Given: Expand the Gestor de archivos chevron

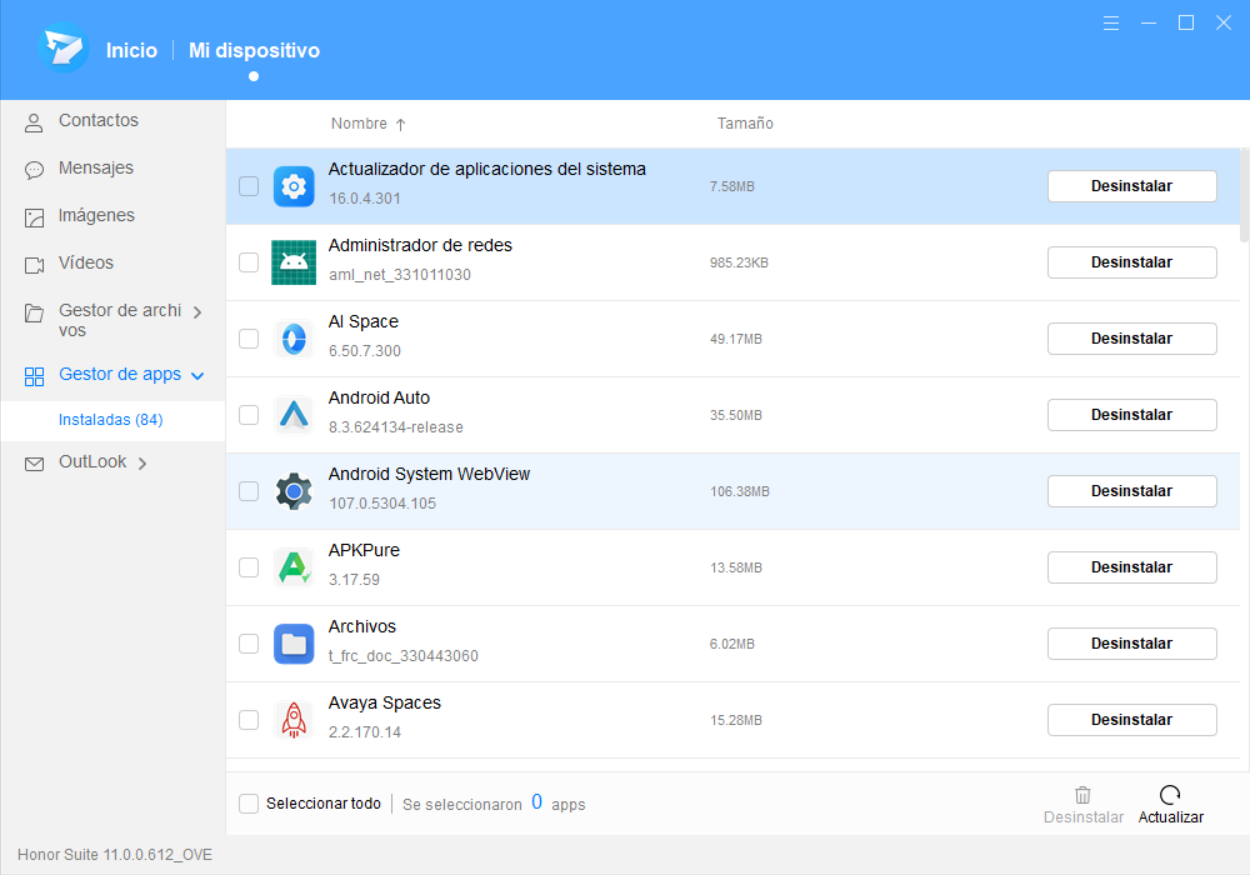Looking at the screenshot, I should pyautogui.click(x=197, y=313).
